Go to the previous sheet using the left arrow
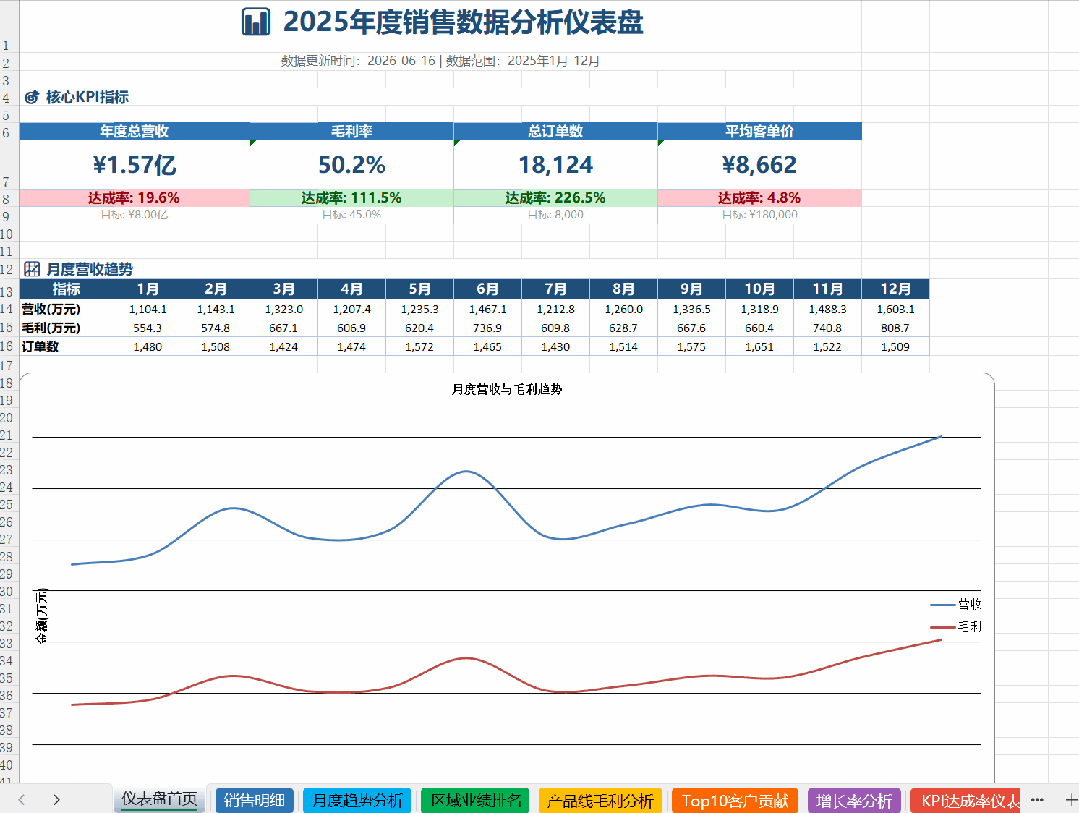This screenshot has width=1079, height=813. (22, 800)
